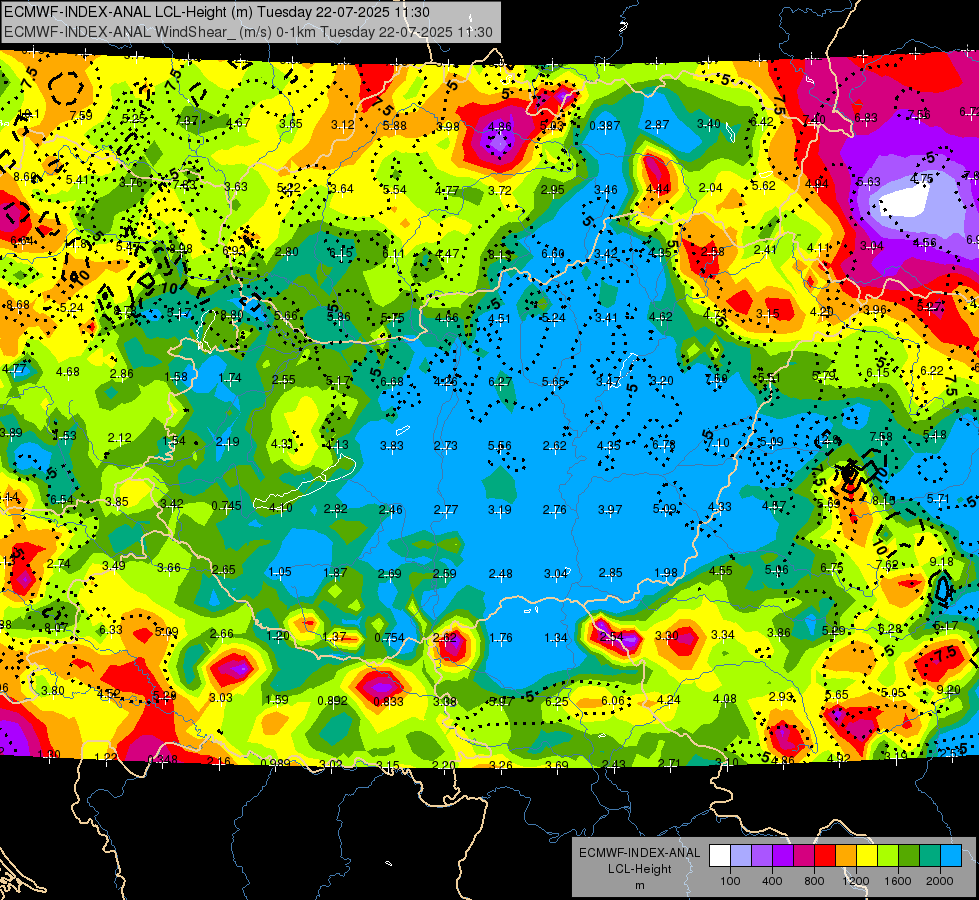
Task: Click the wind shear value 7.40
Action: point(814,119)
